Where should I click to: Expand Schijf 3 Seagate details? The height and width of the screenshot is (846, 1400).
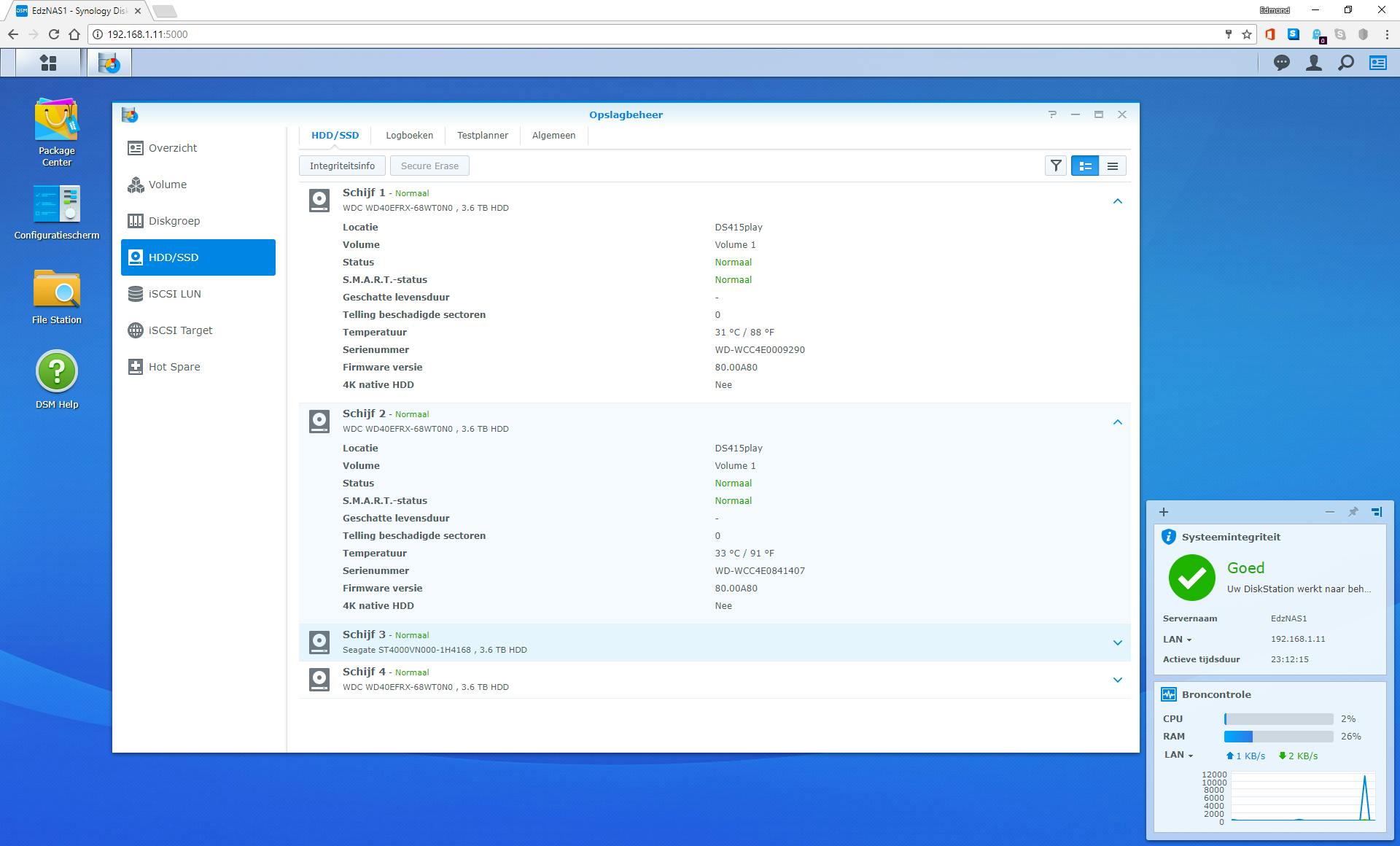pyautogui.click(x=1117, y=643)
